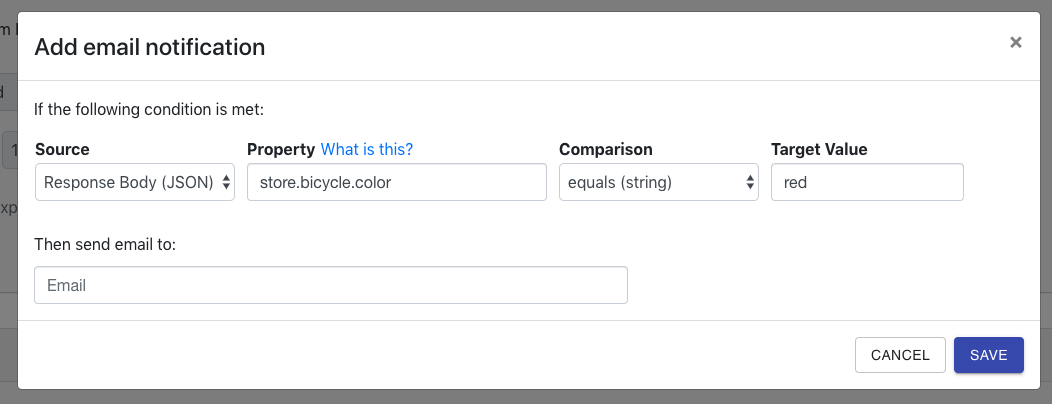1052x404 pixels.
Task: Click the "Then send email to:" text
Action: click(105, 244)
